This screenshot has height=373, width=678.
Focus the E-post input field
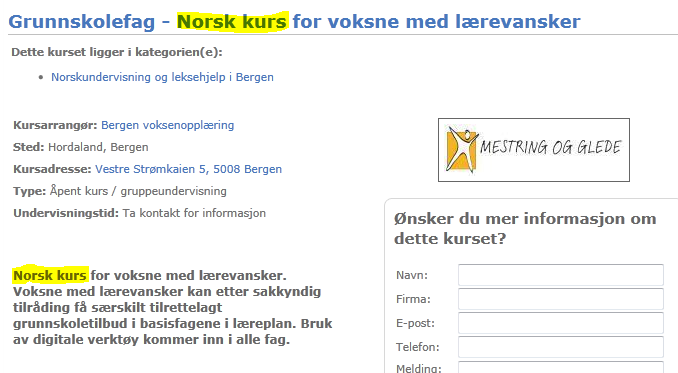561,323
